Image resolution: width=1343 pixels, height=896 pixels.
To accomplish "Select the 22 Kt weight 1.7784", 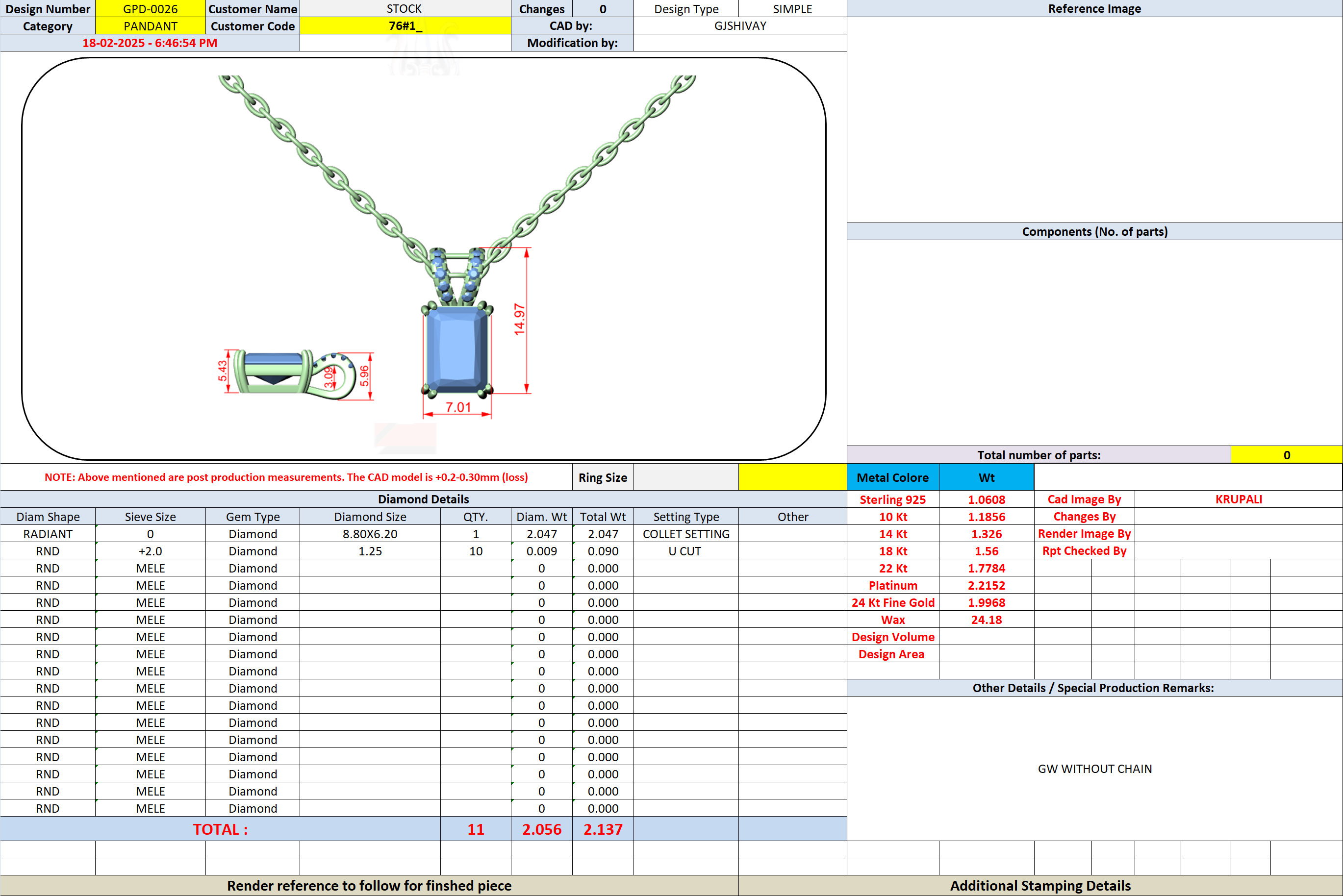I will [x=987, y=568].
